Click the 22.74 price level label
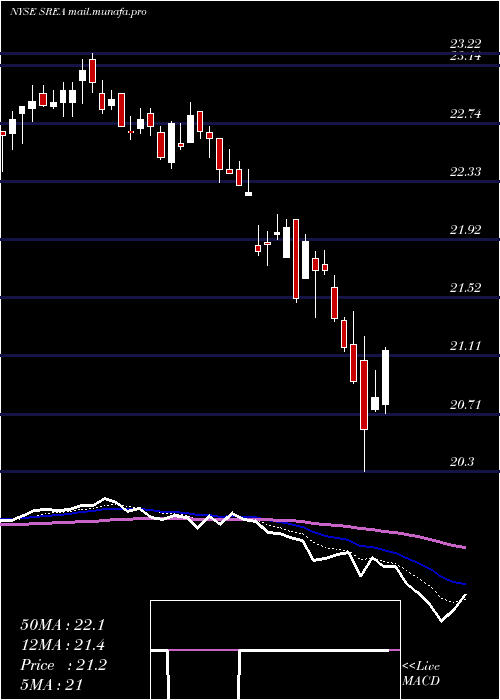This screenshot has height=700, width=500. pyautogui.click(x=466, y=114)
